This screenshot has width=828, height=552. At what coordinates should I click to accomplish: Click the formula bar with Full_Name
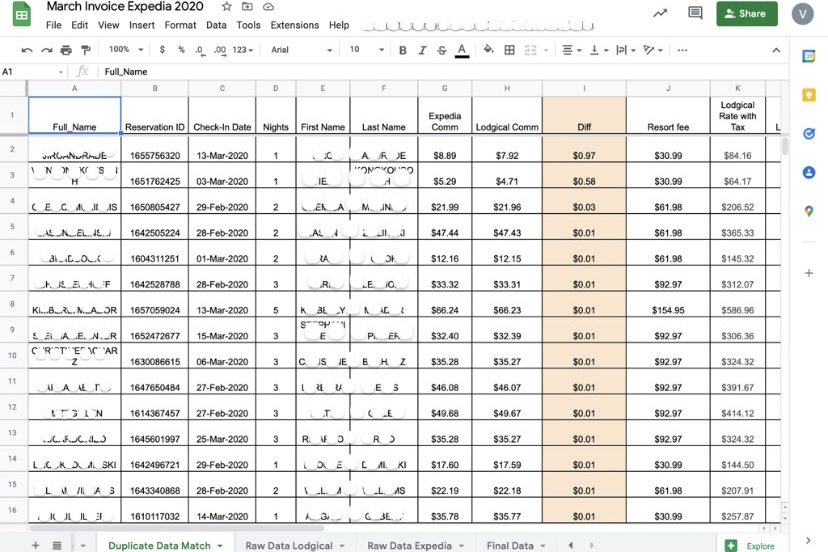(x=443, y=72)
